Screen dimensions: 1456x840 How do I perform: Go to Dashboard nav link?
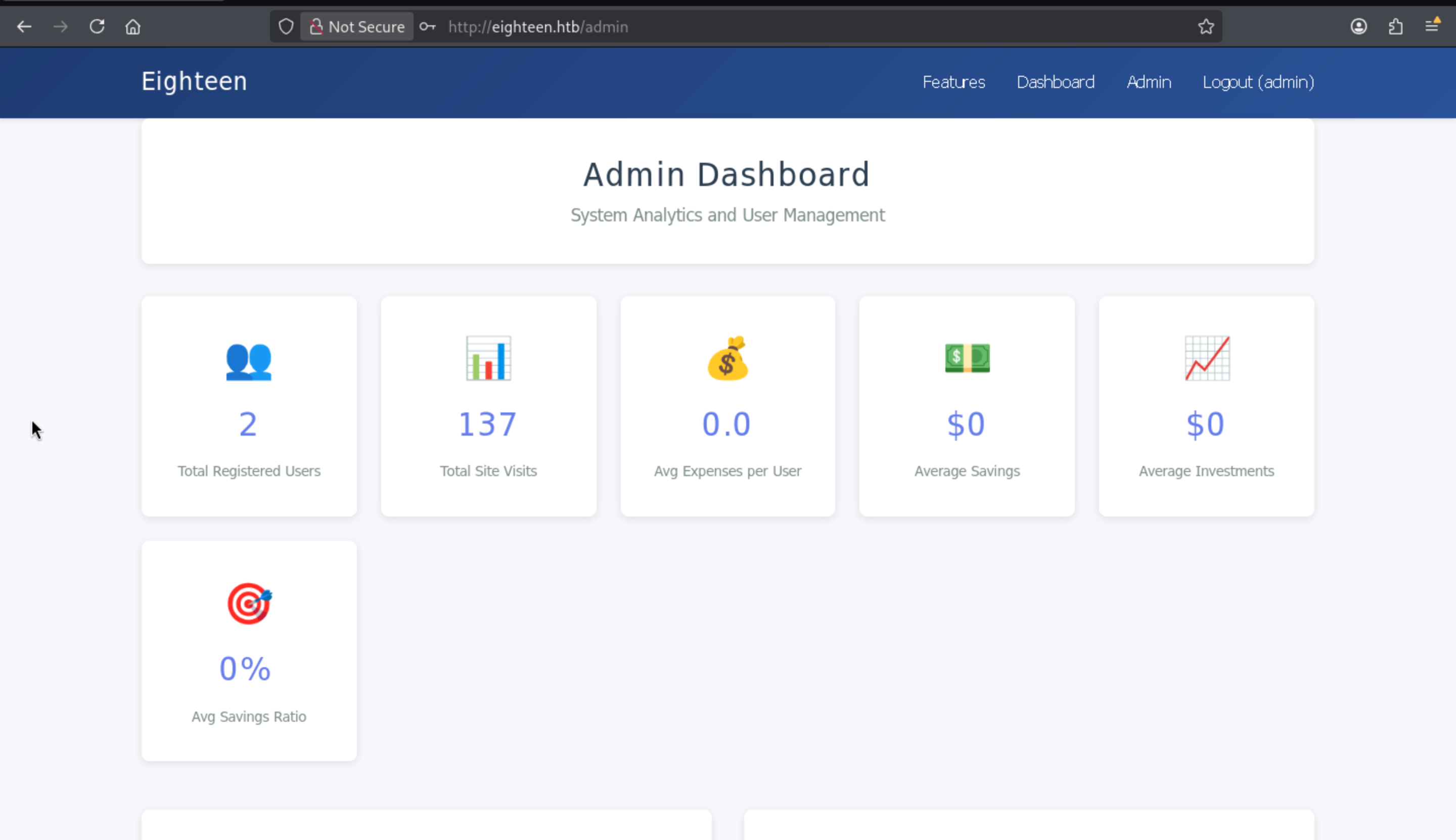1055,82
